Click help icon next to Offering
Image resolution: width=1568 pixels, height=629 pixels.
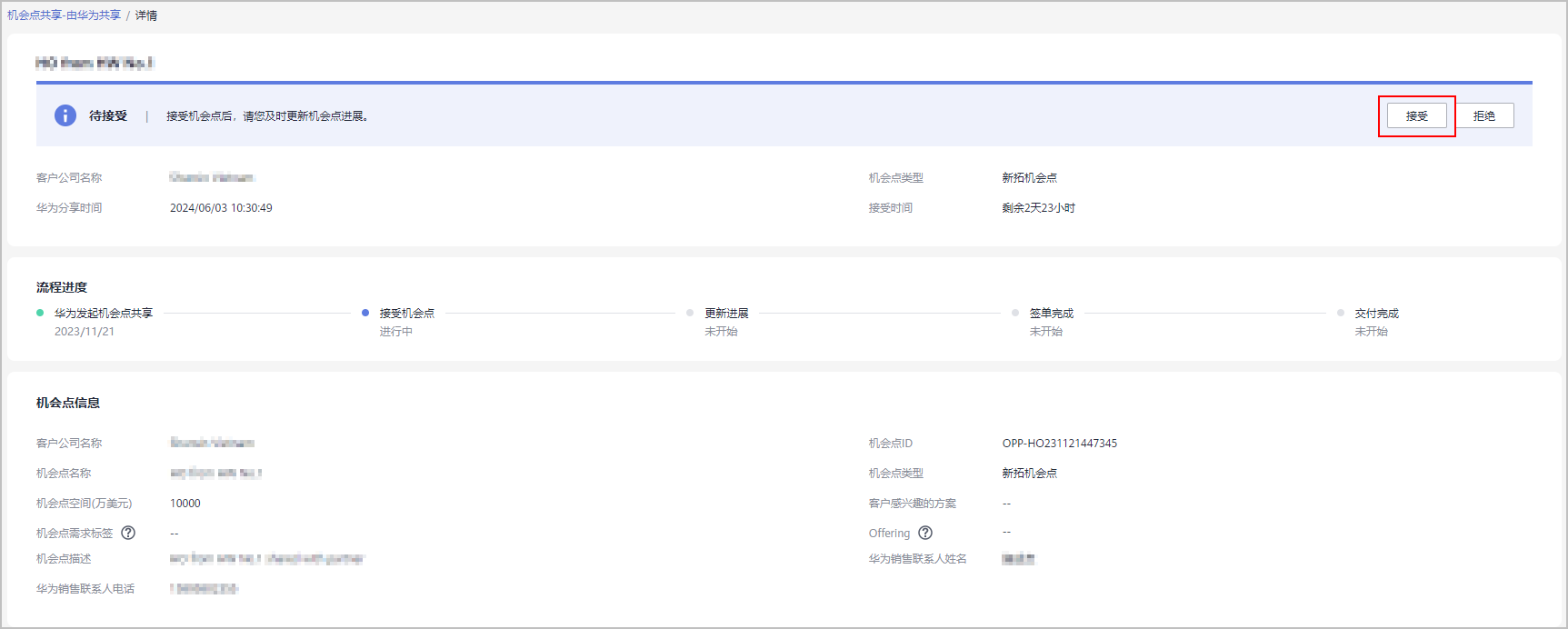[x=925, y=533]
